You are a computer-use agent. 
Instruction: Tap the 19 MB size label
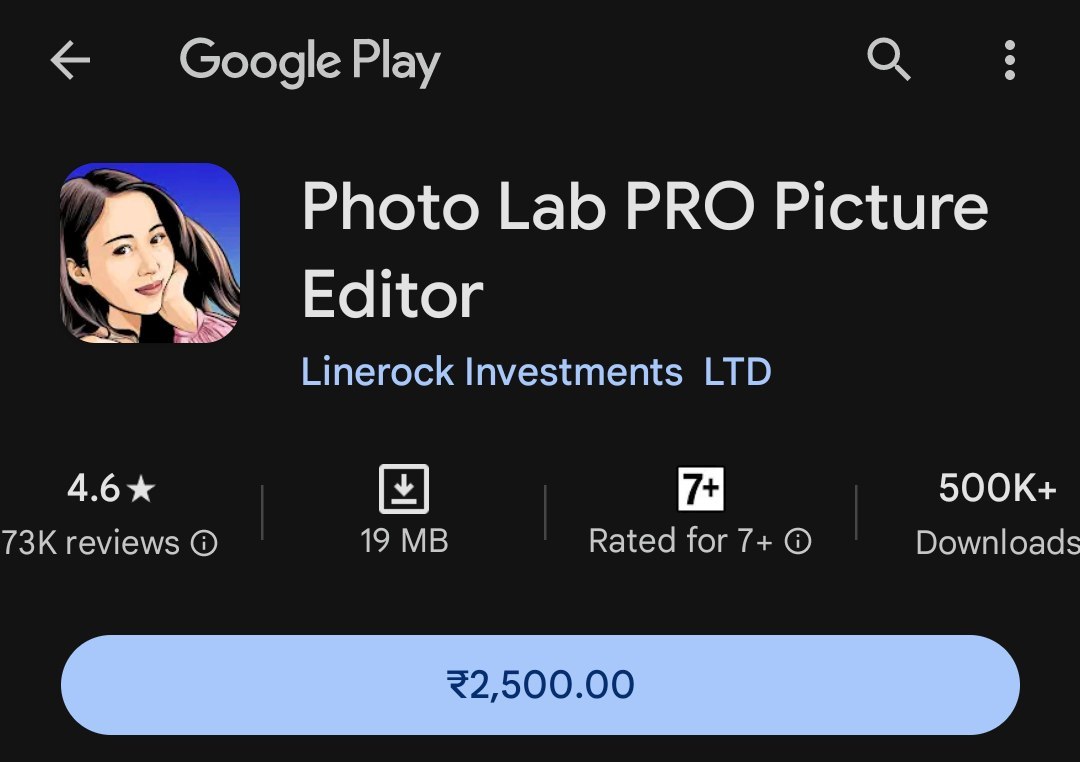[404, 541]
